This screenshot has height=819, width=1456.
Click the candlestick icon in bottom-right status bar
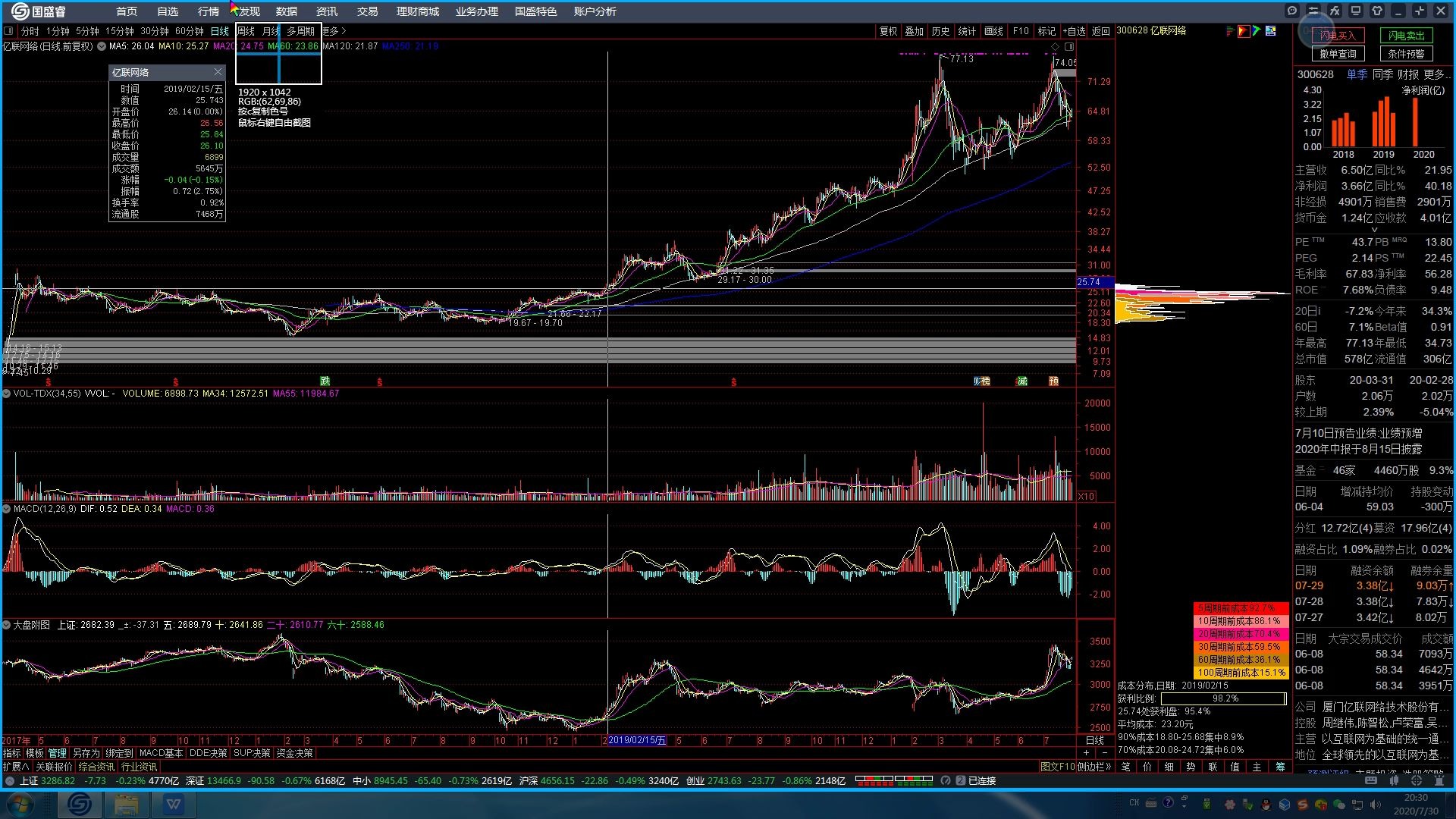pos(1393,780)
